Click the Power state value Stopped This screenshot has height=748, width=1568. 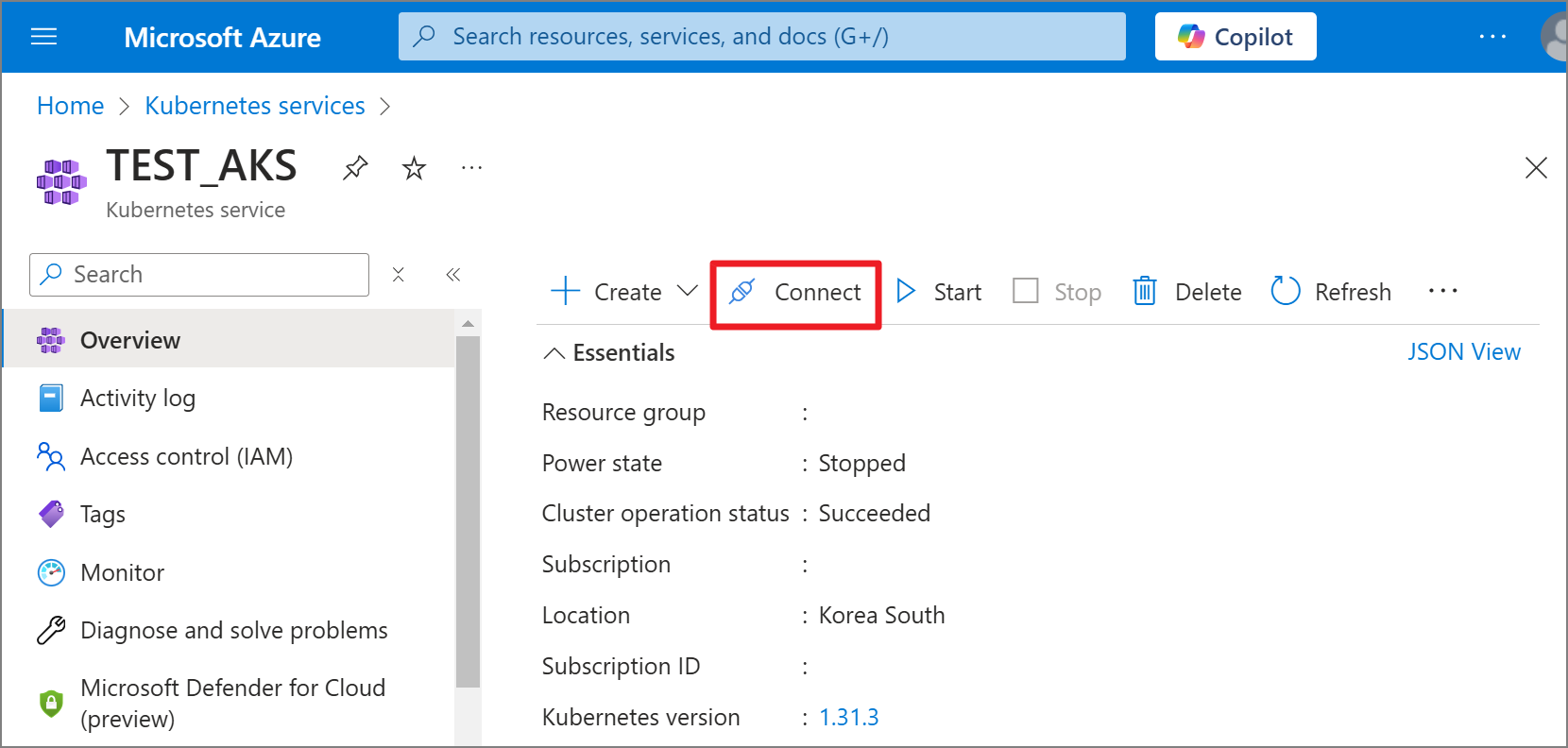861,463
